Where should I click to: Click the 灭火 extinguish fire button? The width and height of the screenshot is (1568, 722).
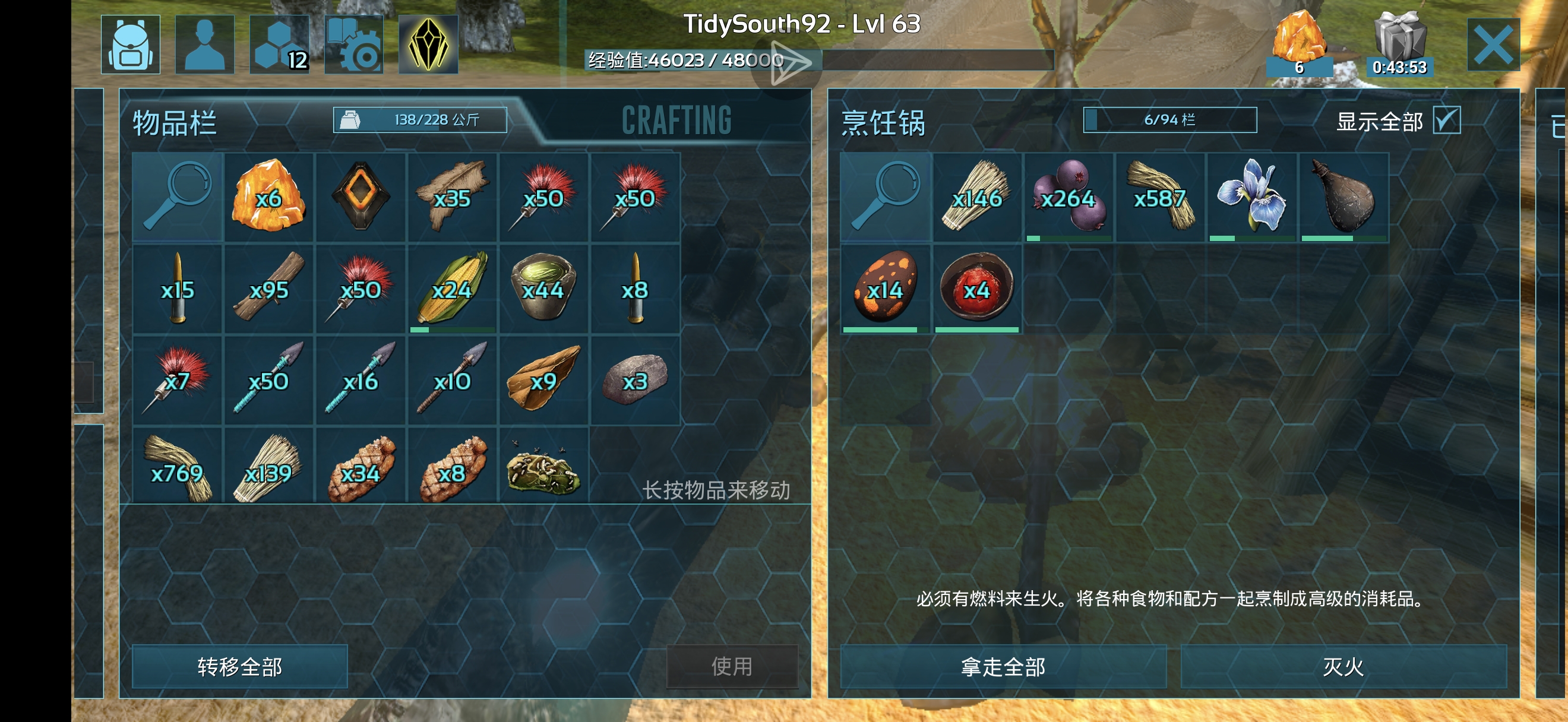point(1343,667)
